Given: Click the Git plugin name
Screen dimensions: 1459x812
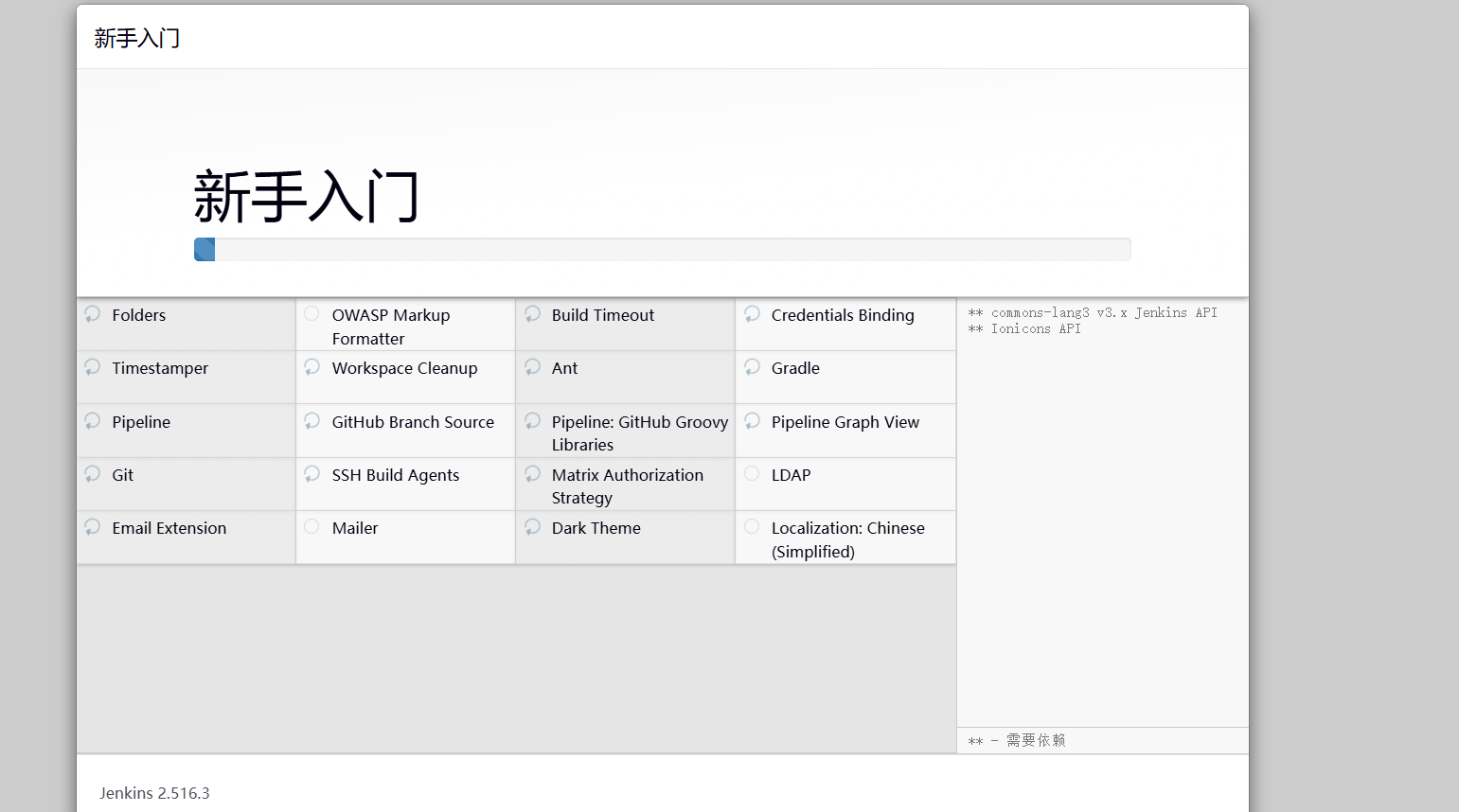Looking at the screenshot, I should point(123,475).
